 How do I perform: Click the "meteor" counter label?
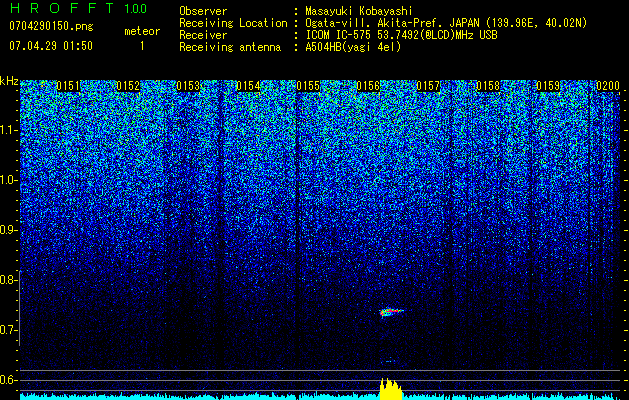142,31
